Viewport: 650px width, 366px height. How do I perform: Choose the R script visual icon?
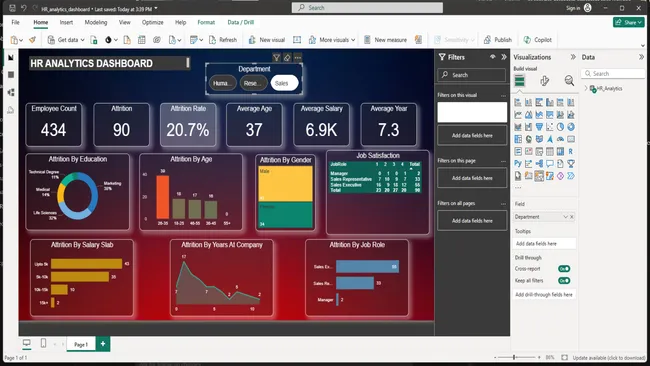(571, 152)
